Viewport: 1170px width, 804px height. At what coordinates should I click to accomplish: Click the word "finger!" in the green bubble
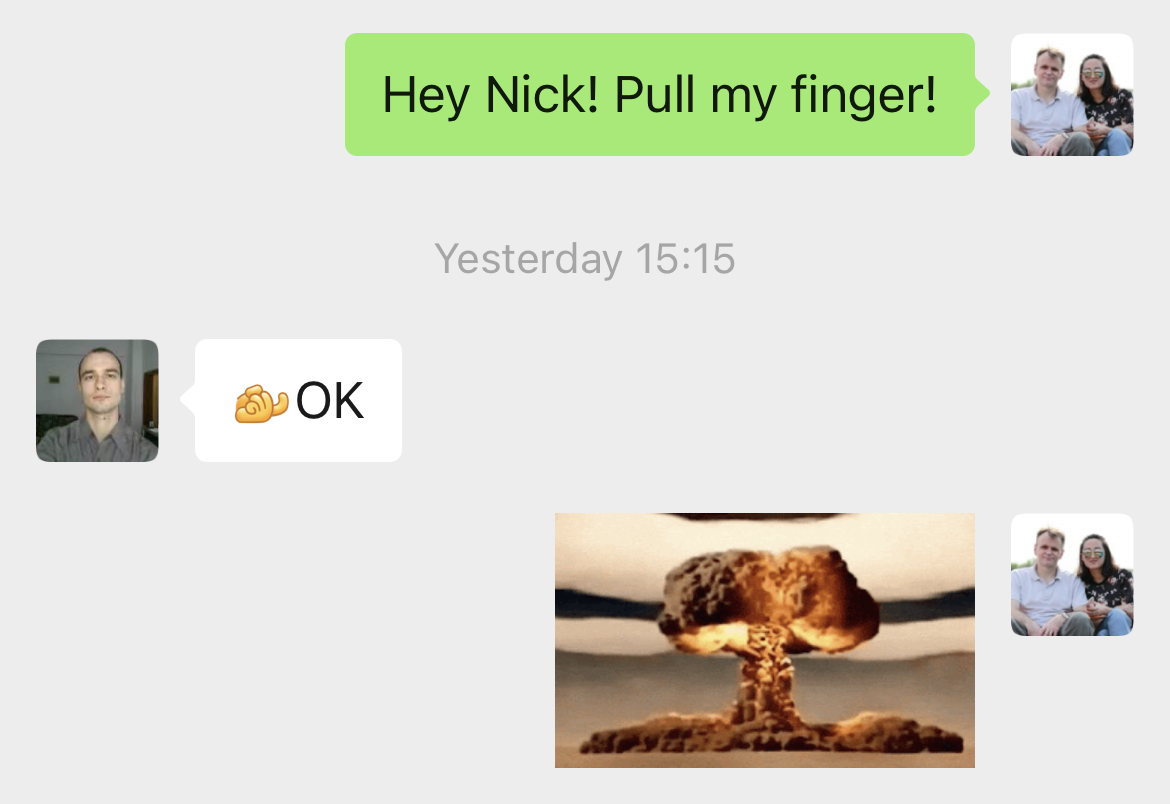(863, 95)
